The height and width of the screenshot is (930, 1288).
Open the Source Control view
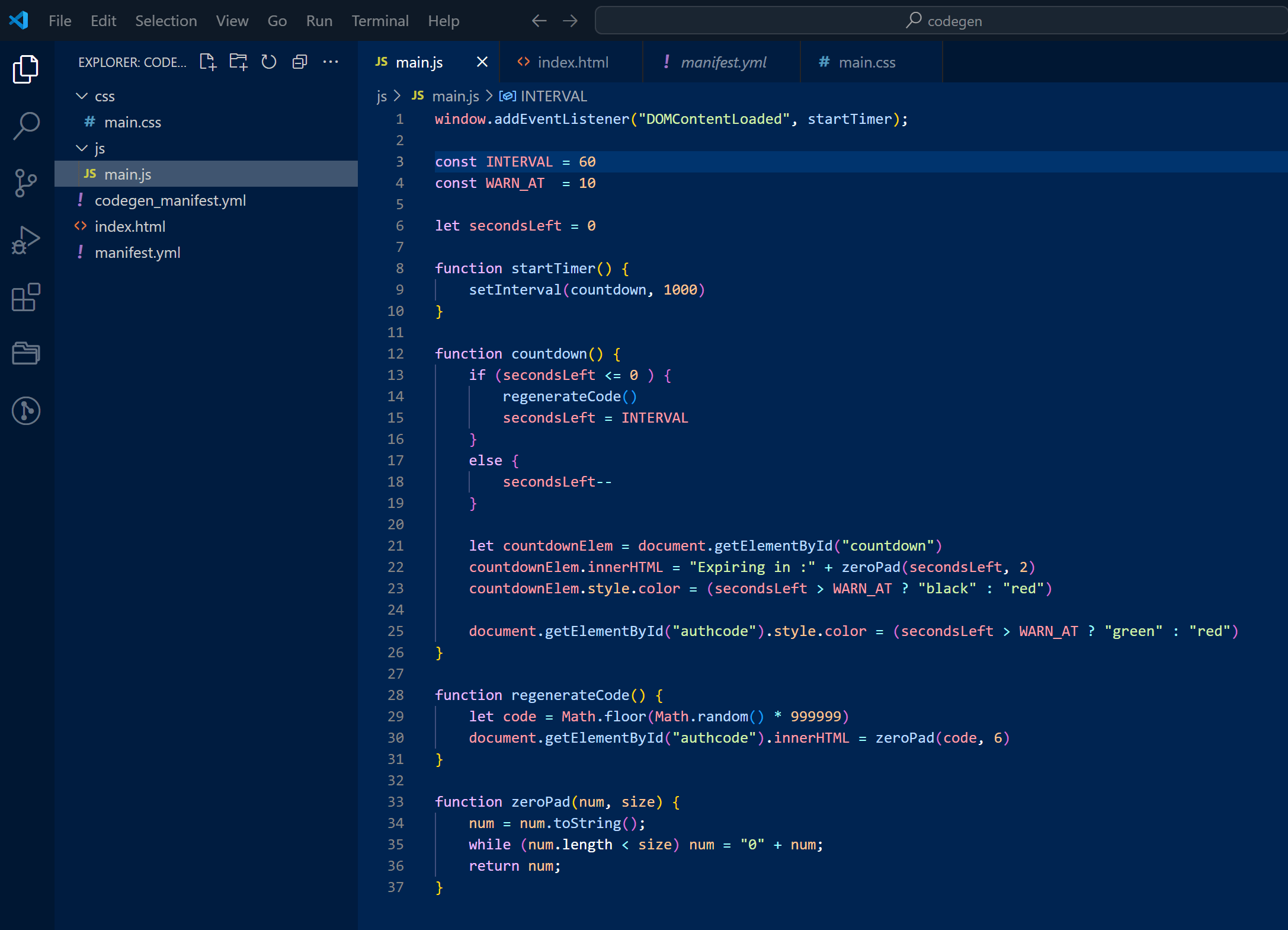coord(25,183)
